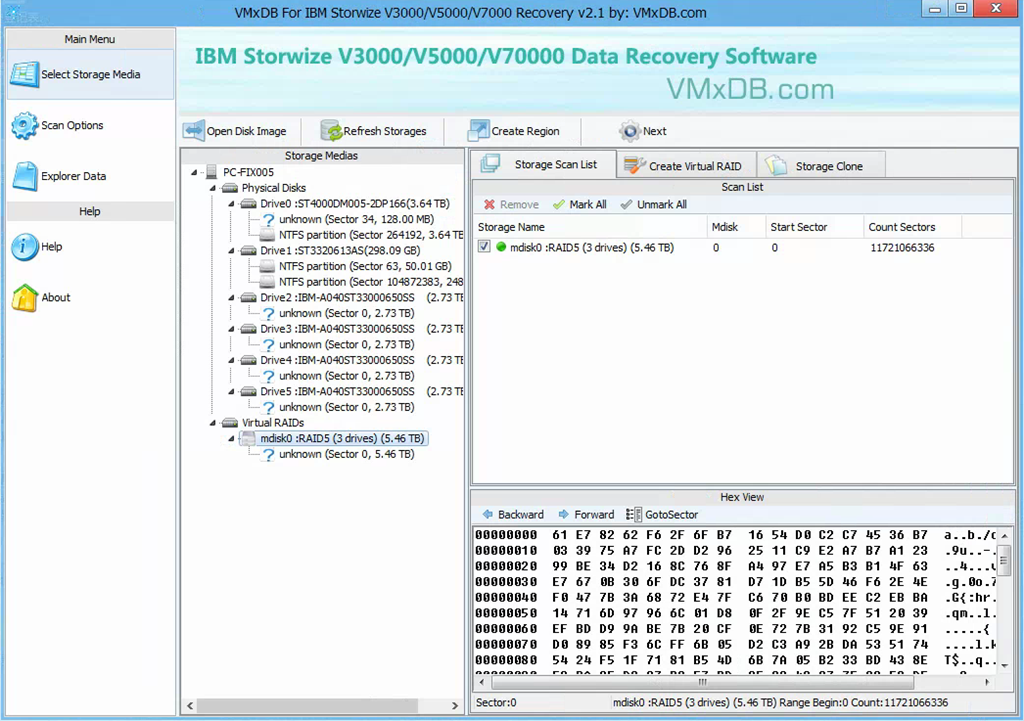Click the About house icon
1024x721 pixels.
25,298
